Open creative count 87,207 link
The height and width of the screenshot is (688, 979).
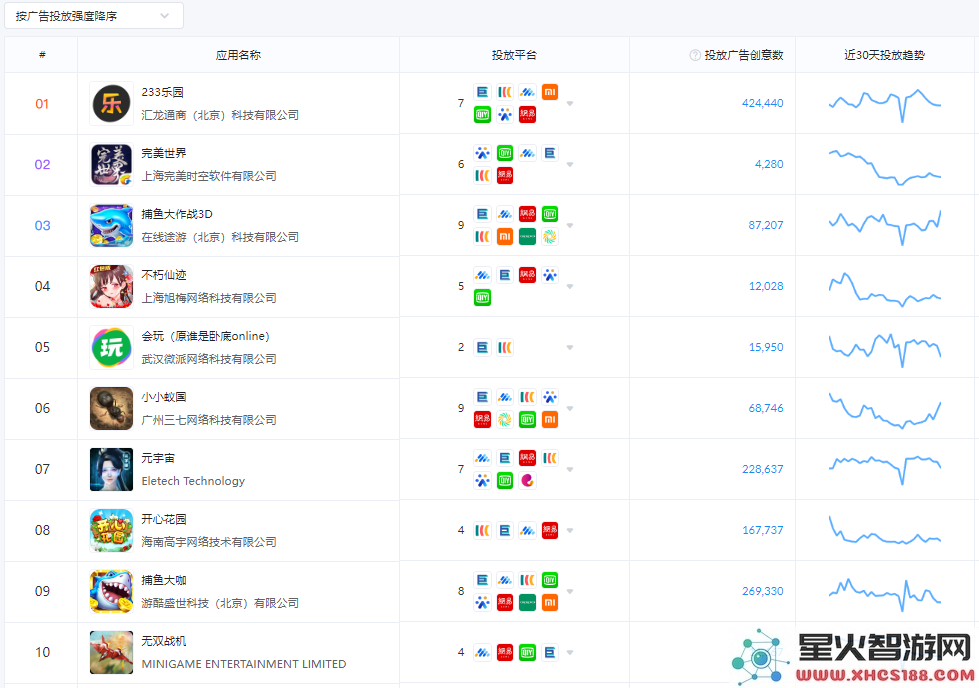[x=766, y=225]
